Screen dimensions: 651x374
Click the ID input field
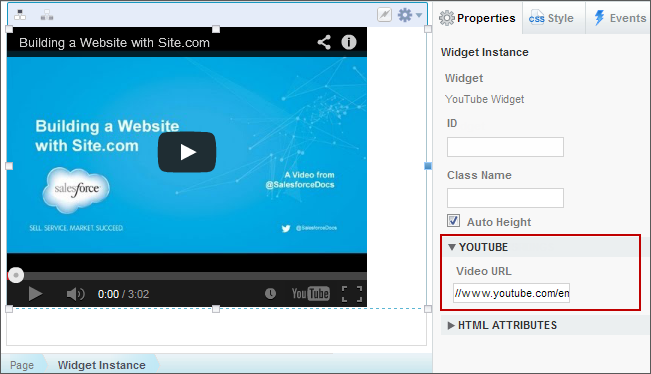coord(505,147)
